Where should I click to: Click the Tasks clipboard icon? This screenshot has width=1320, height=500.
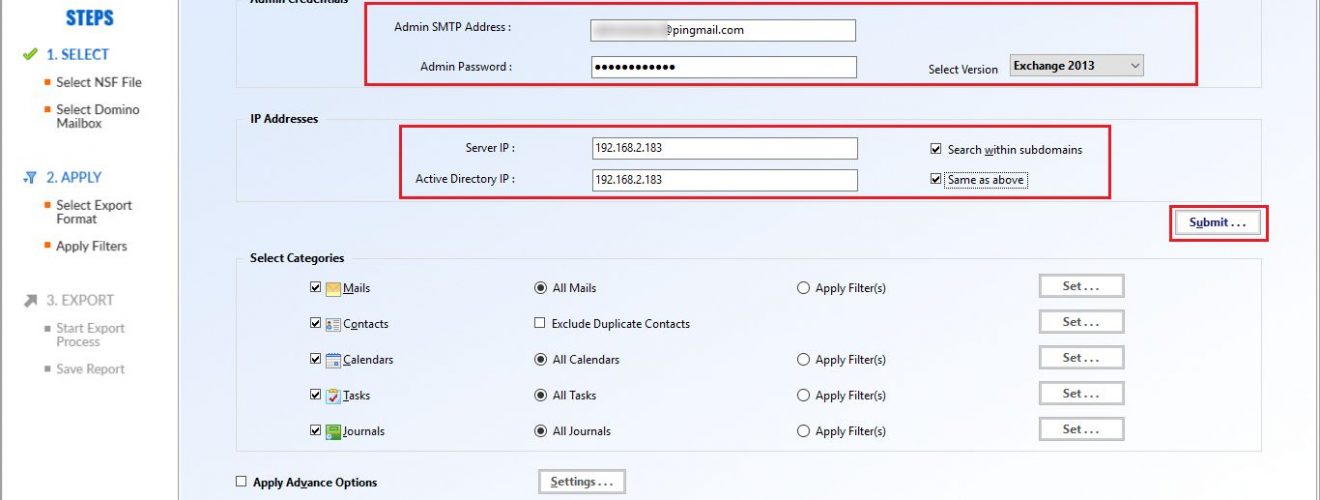point(333,396)
